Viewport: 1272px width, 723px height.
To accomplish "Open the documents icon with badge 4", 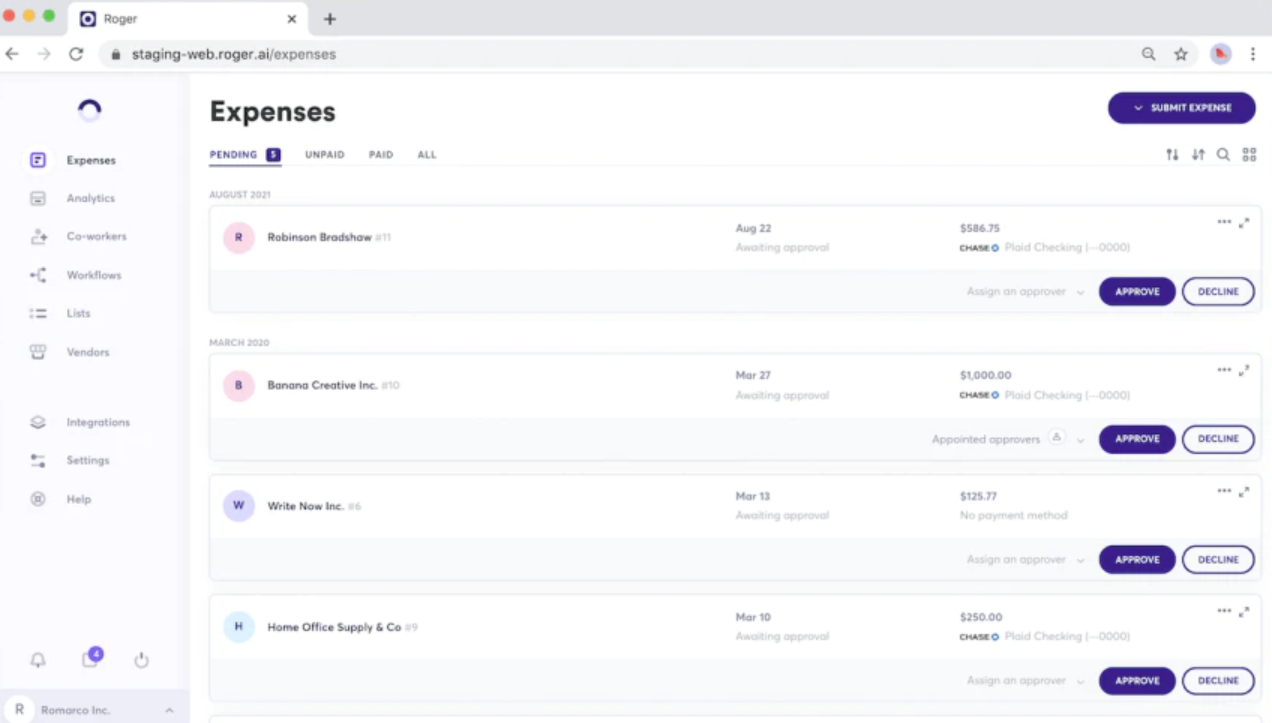I will 91,658.
